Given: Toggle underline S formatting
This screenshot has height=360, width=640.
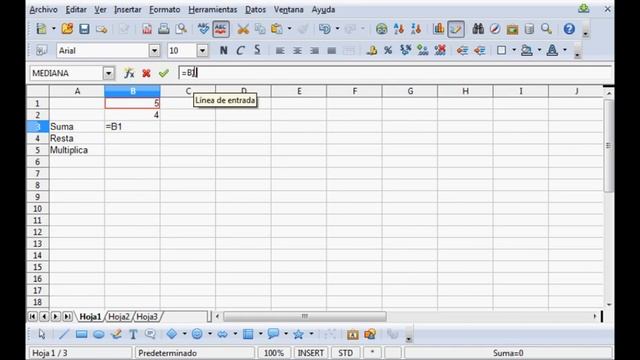Looking at the screenshot, I should click(257, 50).
